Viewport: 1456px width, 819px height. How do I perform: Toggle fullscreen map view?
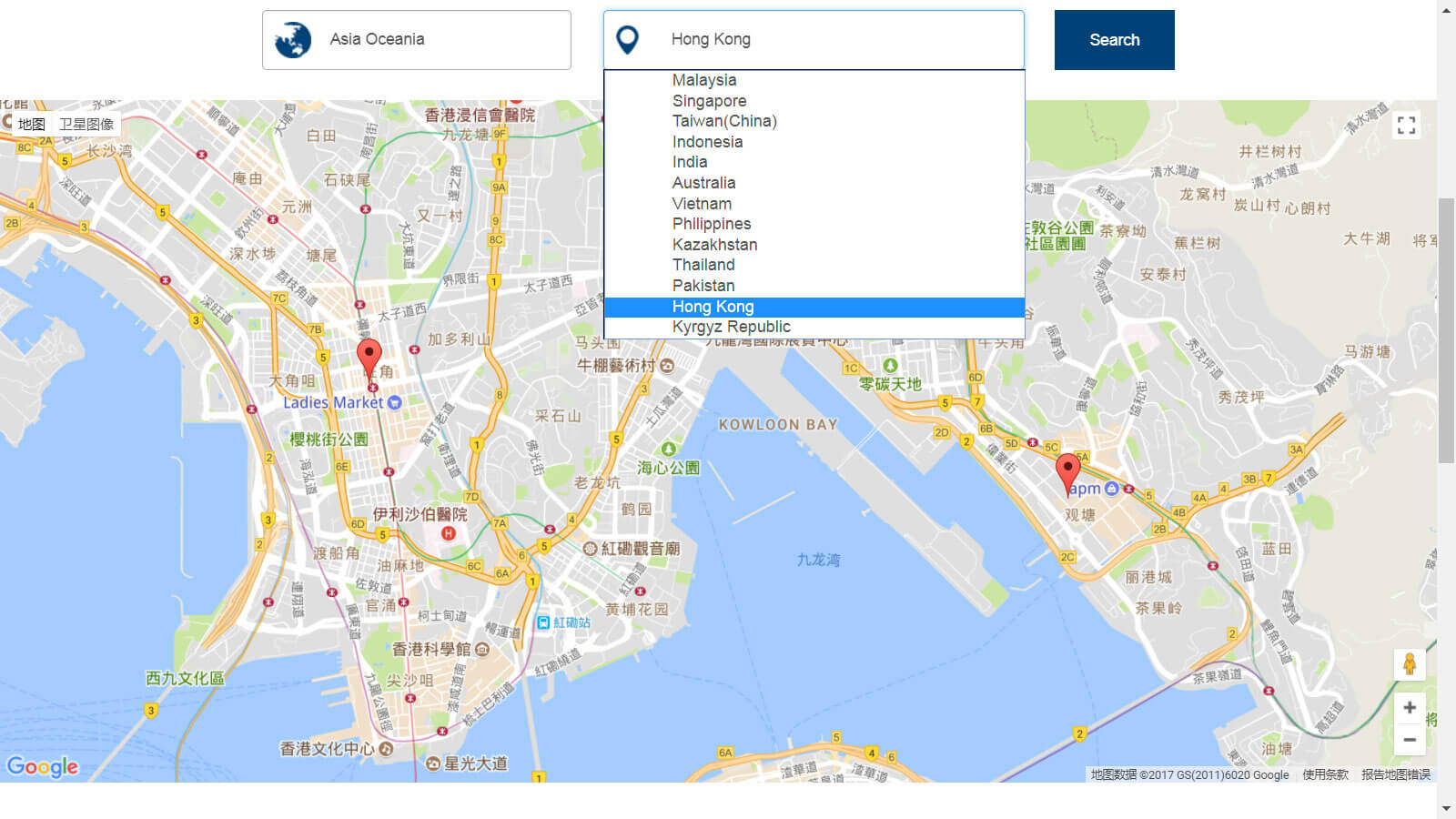1406,125
